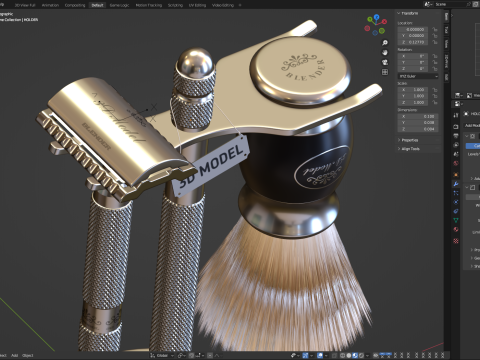Toggle viewport overlays button

tap(320, 355)
